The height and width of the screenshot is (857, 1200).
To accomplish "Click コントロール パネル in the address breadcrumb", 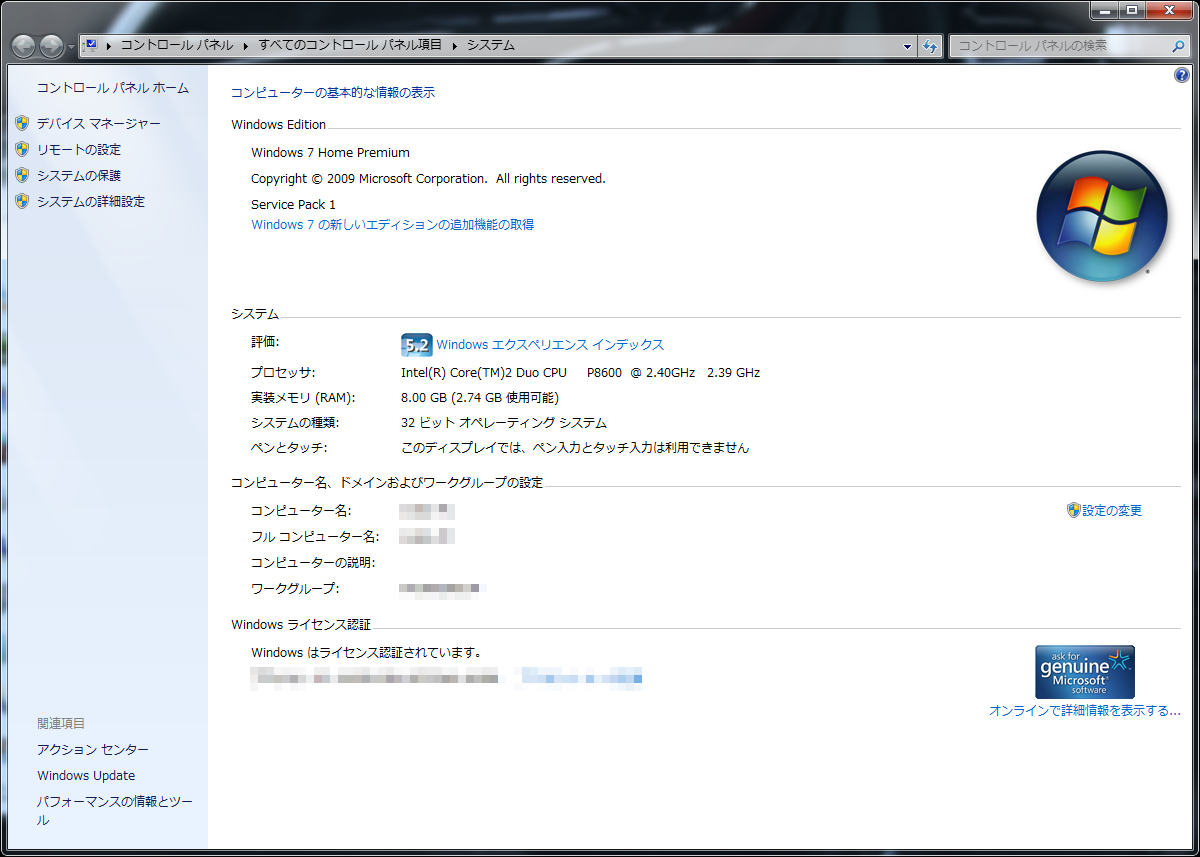I will tap(177, 45).
